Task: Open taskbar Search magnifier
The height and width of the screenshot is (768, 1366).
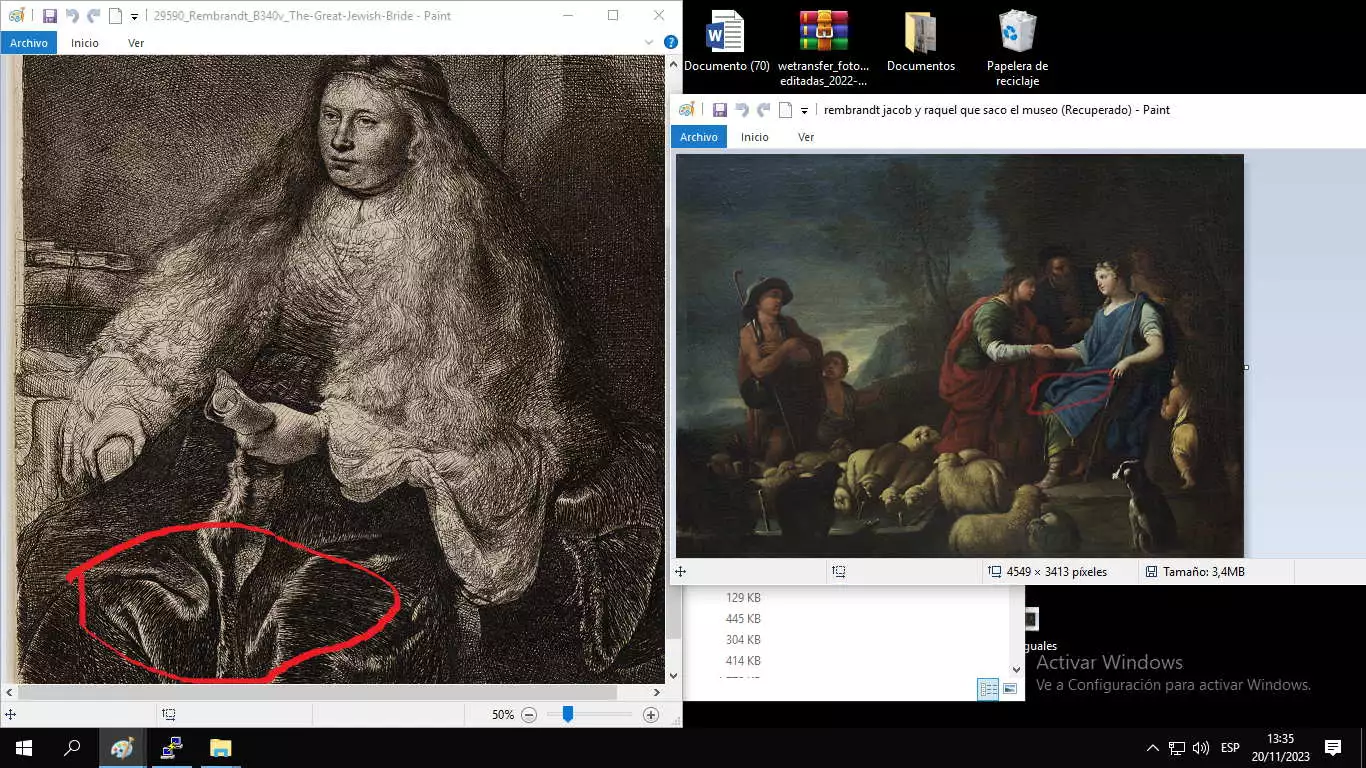Action: [x=72, y=748]
